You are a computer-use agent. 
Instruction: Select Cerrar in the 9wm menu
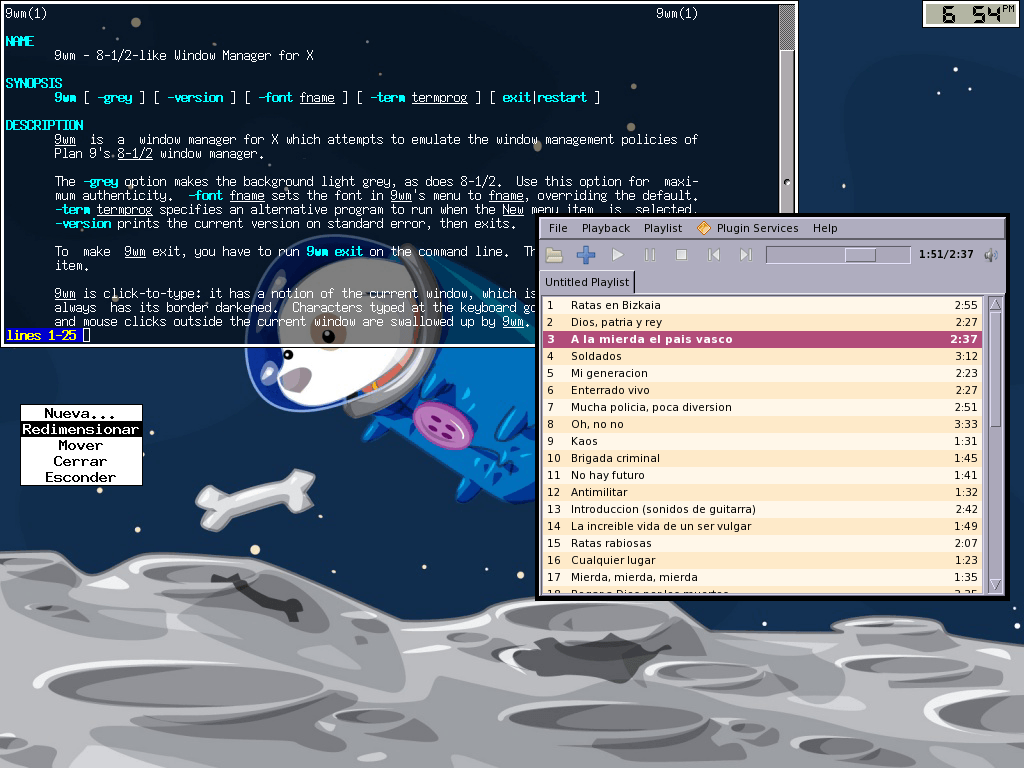(80, 461)
